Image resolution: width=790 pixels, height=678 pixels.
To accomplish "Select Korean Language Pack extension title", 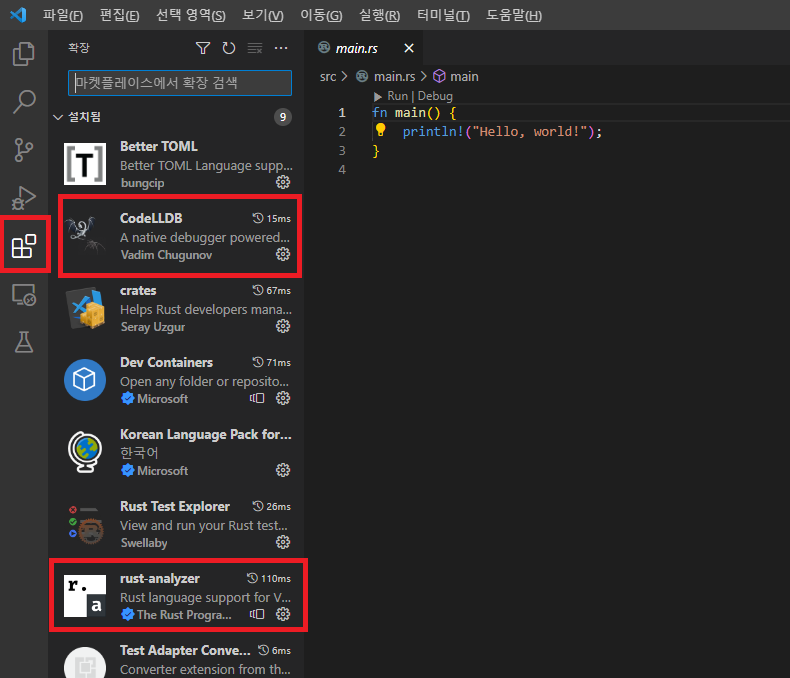I will 206,435.
